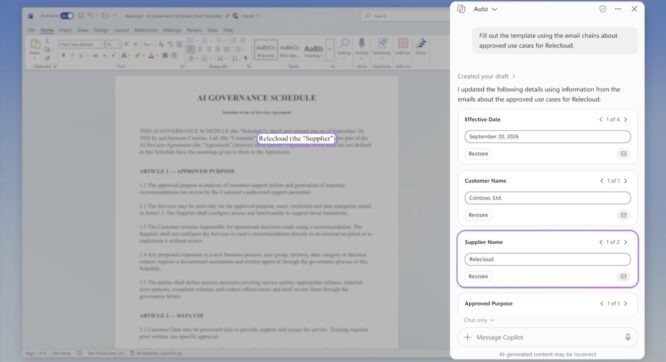Screen dimensions: 666x362
Task: Open the more options ellipsis in Copilot panel
Action: point(618,9)
